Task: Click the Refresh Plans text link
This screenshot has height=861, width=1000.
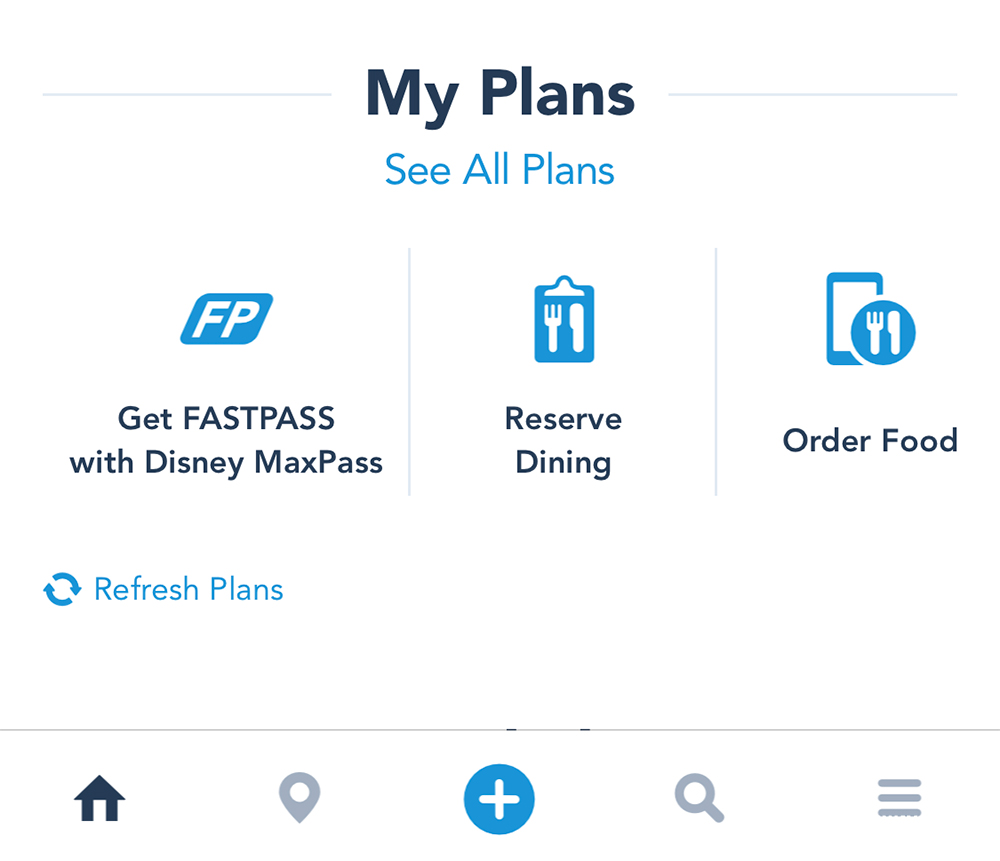Action: 188,589
